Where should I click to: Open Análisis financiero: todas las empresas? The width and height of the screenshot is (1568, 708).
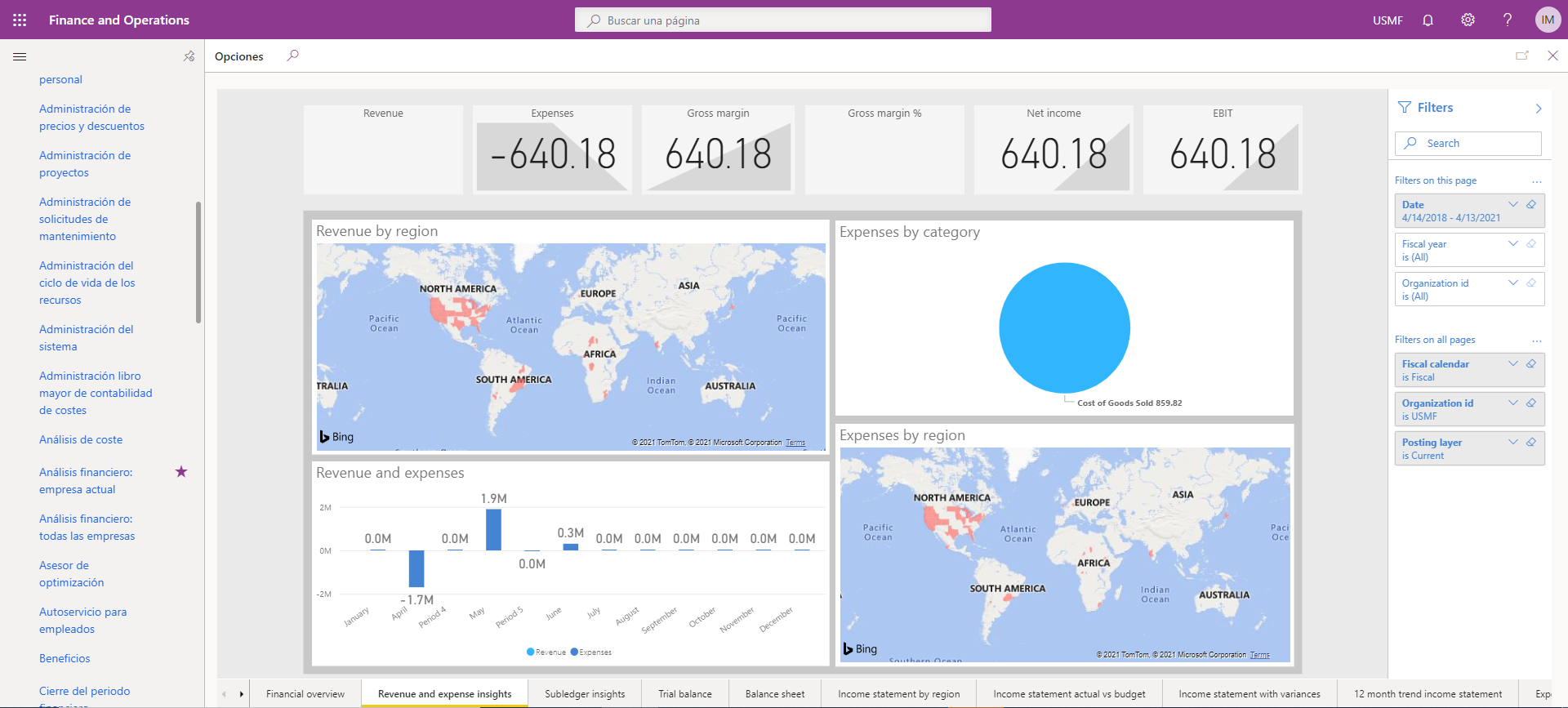[x=87, y=528]
